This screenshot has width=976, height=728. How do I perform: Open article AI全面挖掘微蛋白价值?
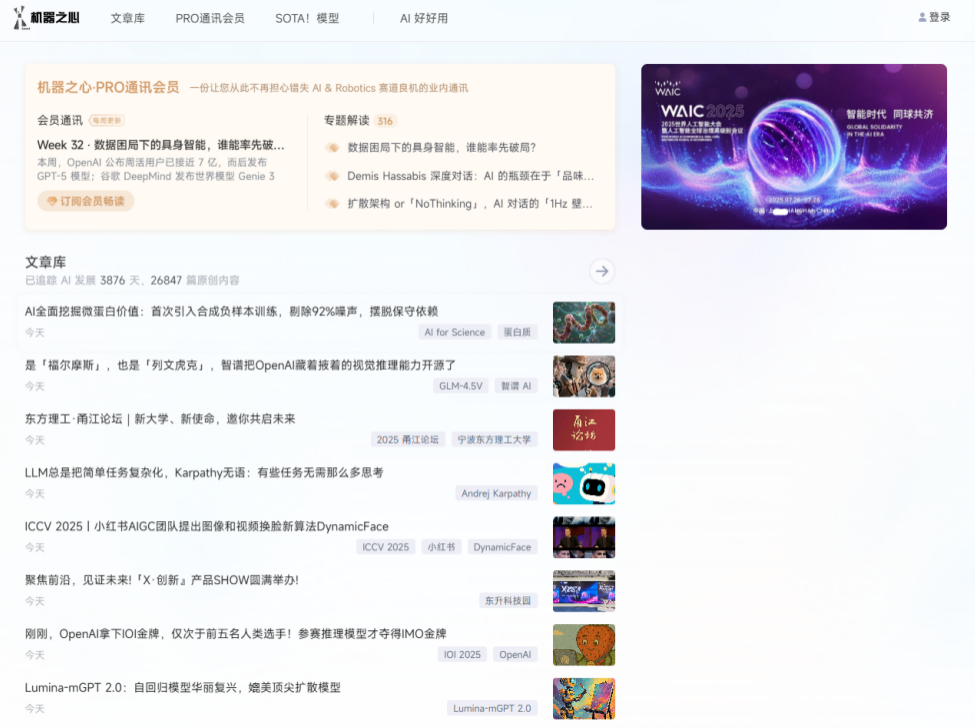tap(232, 311)
